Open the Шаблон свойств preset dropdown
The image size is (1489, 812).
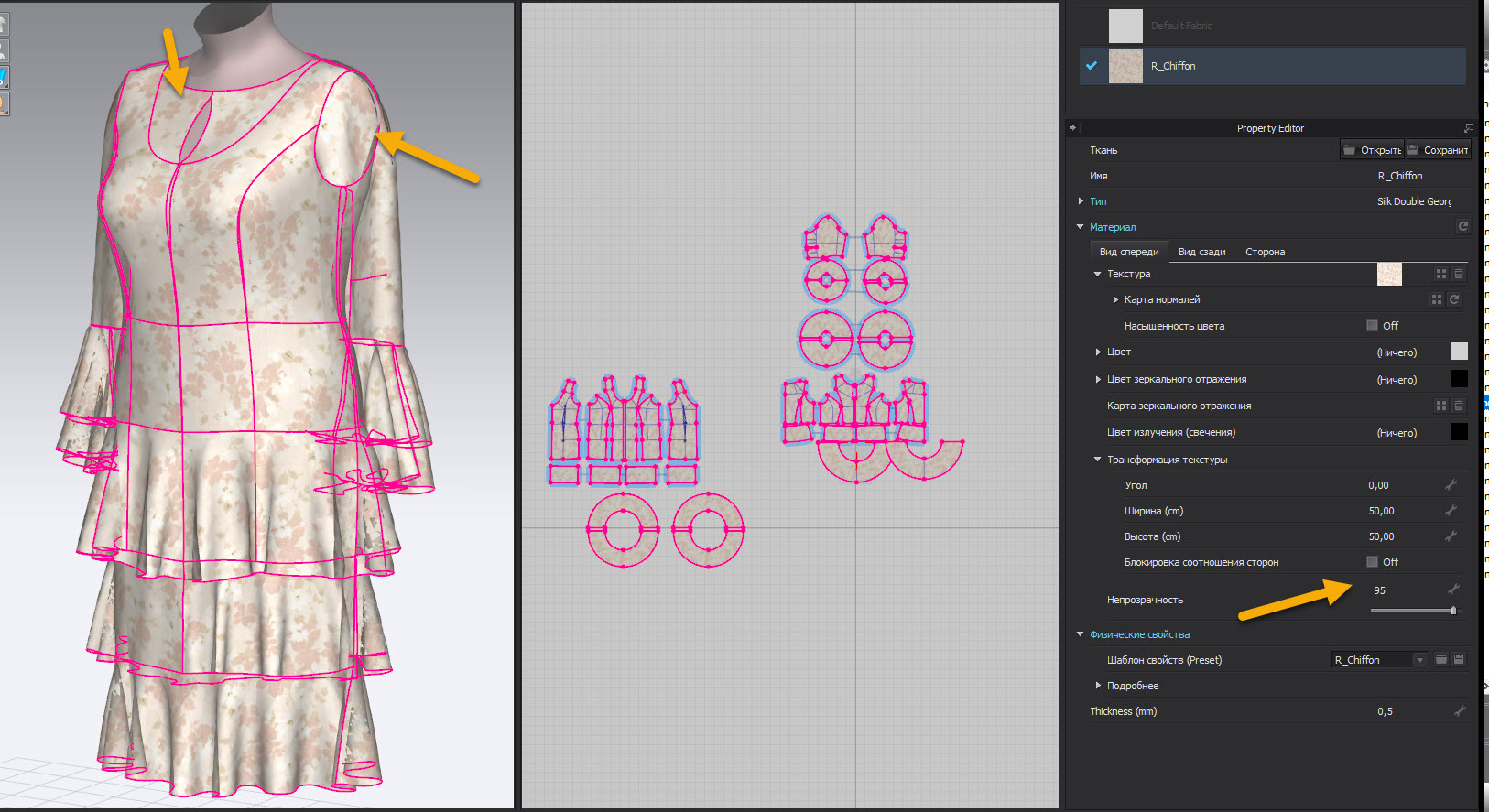[x=1419, y=660]
